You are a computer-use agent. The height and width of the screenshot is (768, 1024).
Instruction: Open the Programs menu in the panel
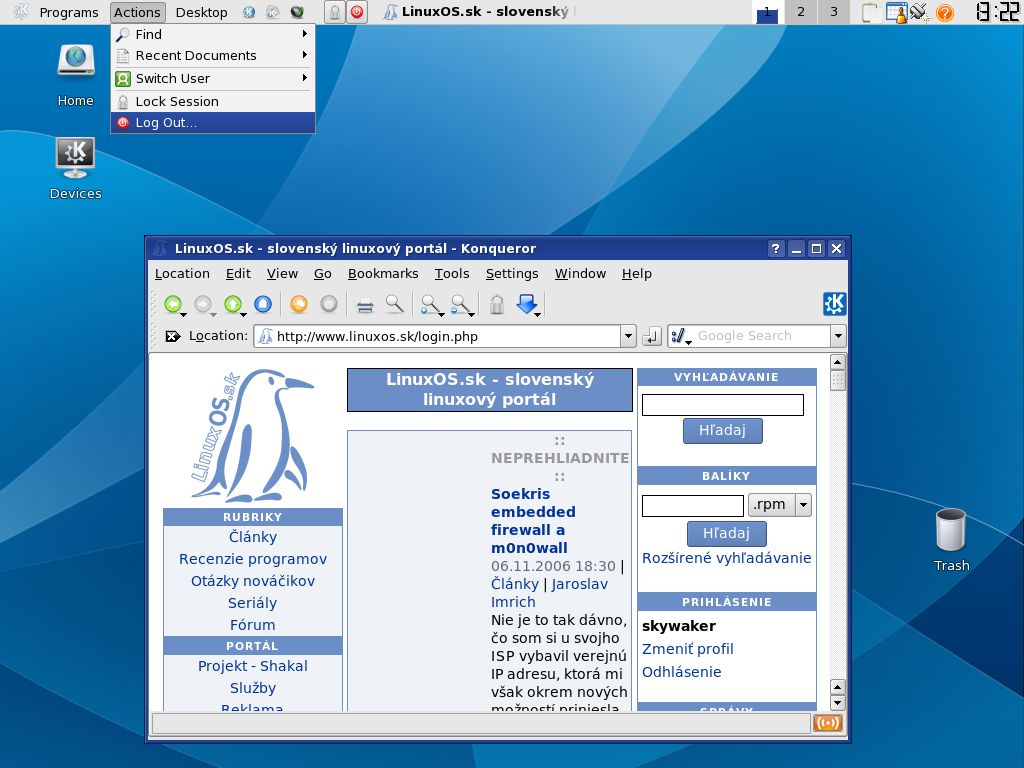(x=69, y=12)
